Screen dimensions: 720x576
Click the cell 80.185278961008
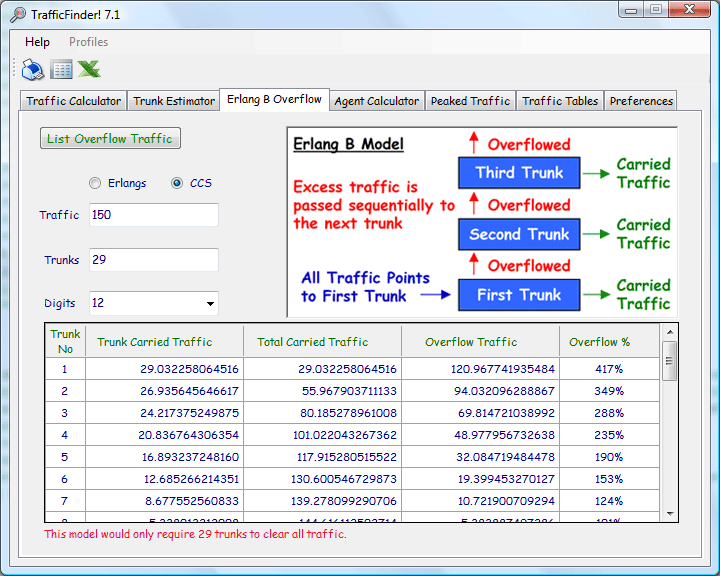[322, 413]
